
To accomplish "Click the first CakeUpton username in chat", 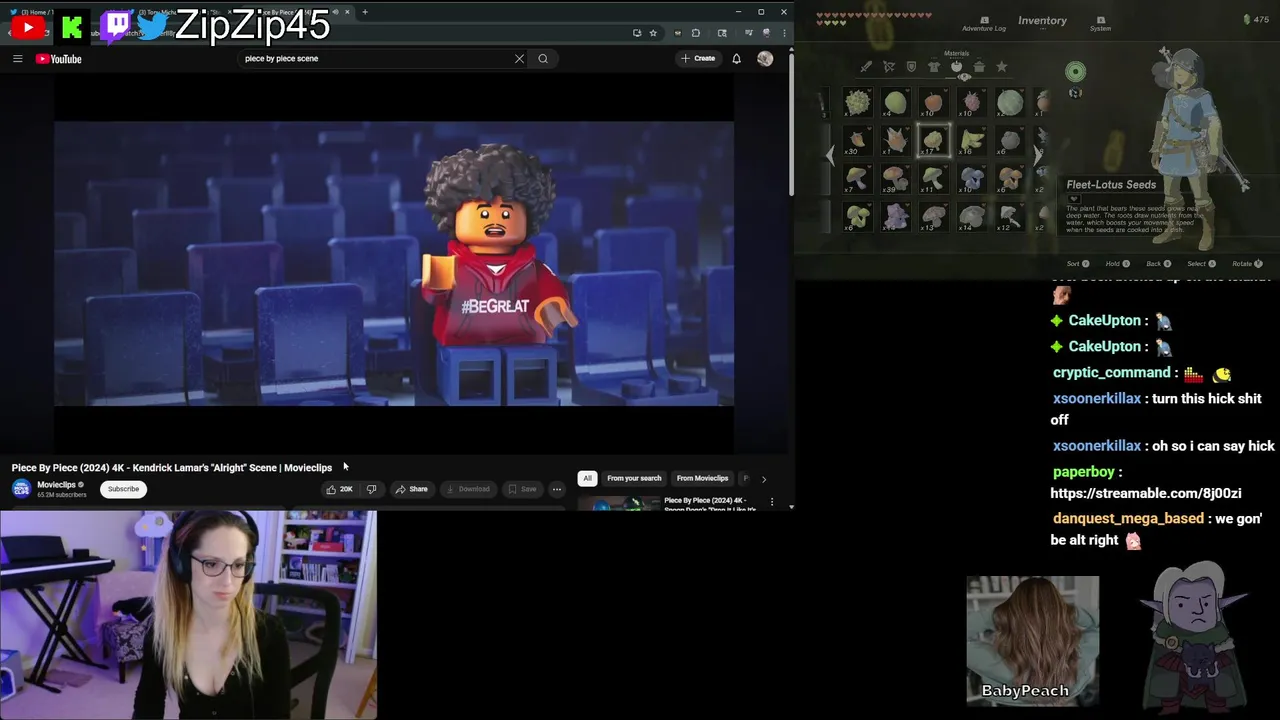I will click(x=1104, y=320).
